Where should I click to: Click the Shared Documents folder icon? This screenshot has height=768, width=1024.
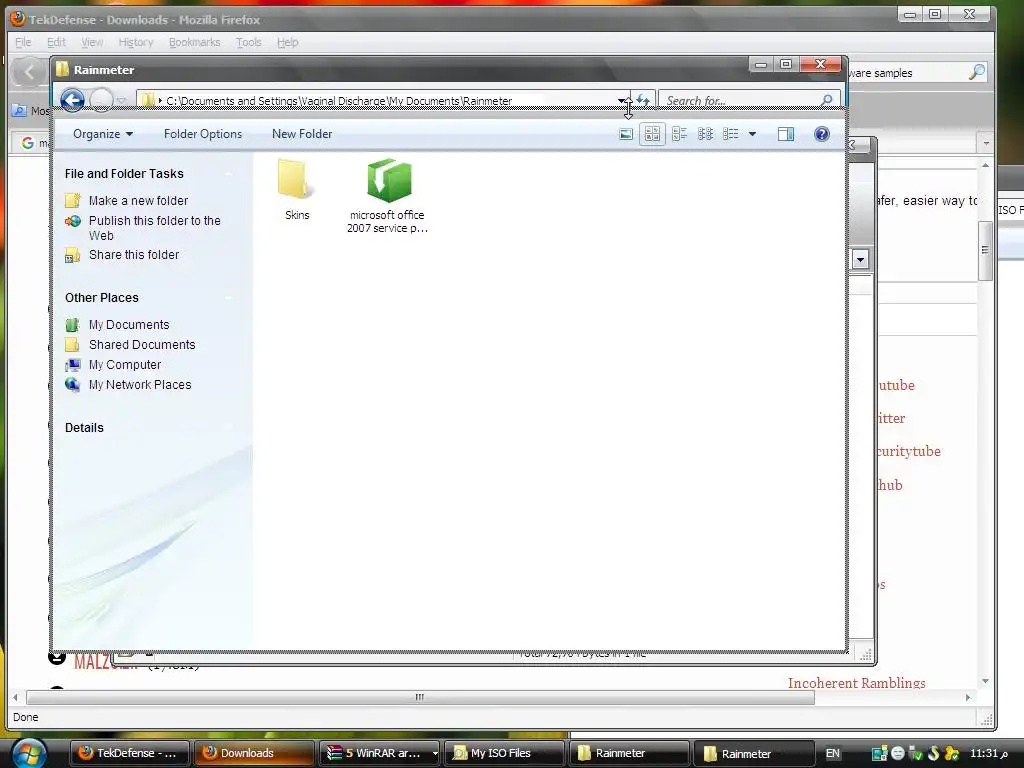click(72, 345)
